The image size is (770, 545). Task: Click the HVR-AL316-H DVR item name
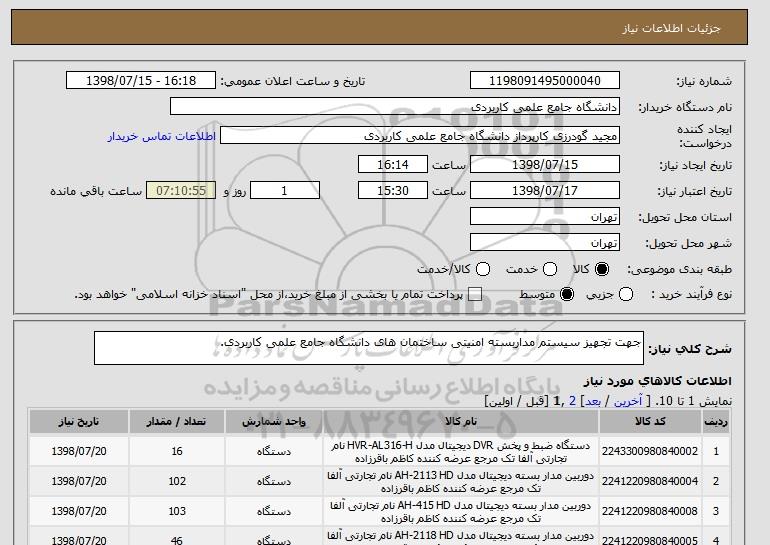[x=461, y=452]
